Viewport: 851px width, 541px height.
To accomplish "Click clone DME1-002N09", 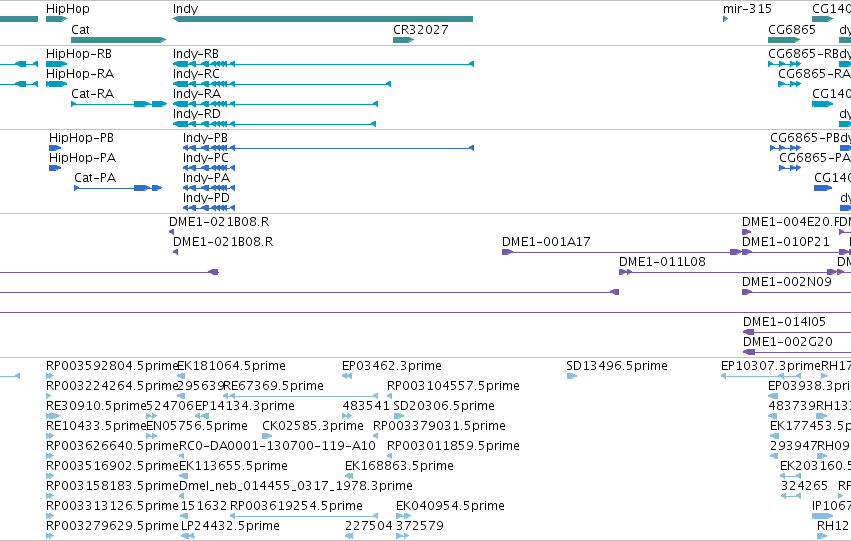I will tap(787, 282).
